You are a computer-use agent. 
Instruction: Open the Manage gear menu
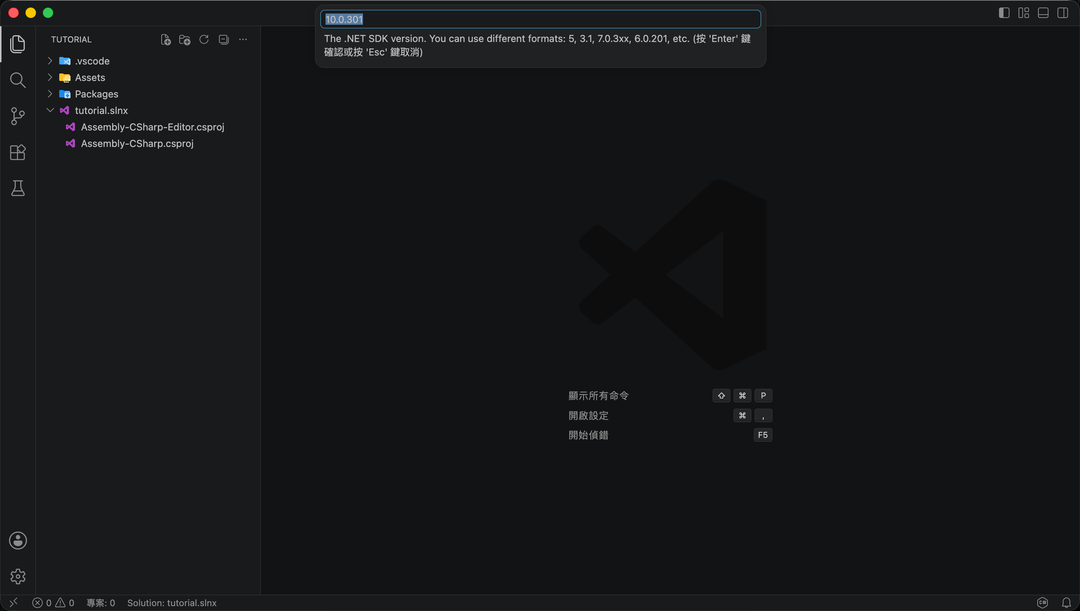(x=18, y=577)
